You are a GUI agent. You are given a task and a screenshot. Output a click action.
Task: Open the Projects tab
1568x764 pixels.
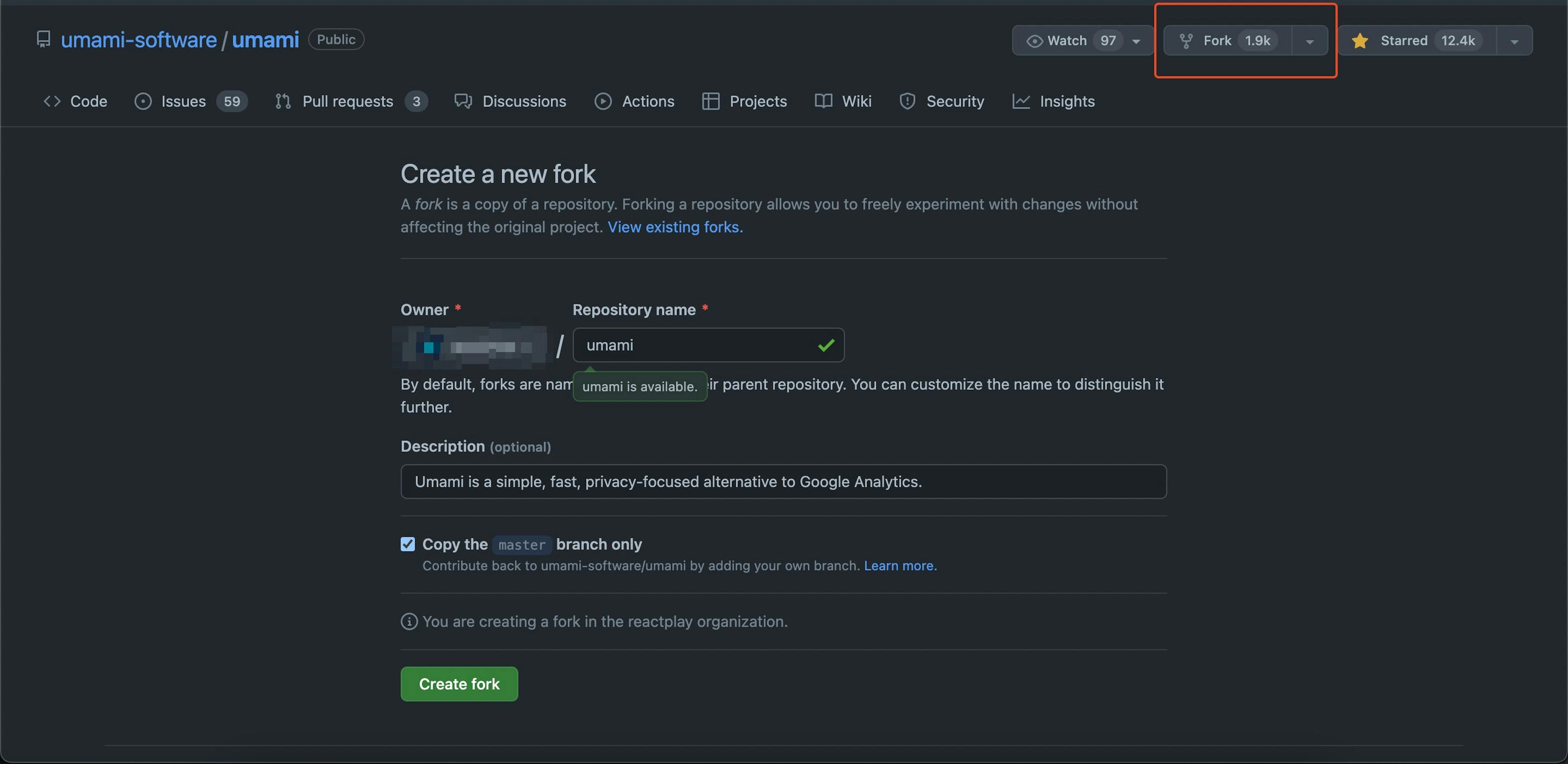click(744, 101)
